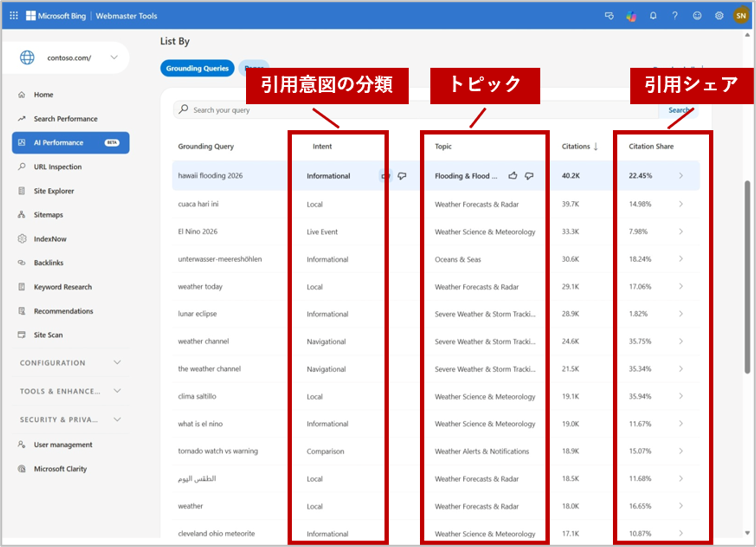This screenshot has height=547, width=756.
Task: Open the feedback chat icon in header
Action: (x=609, y=16)
